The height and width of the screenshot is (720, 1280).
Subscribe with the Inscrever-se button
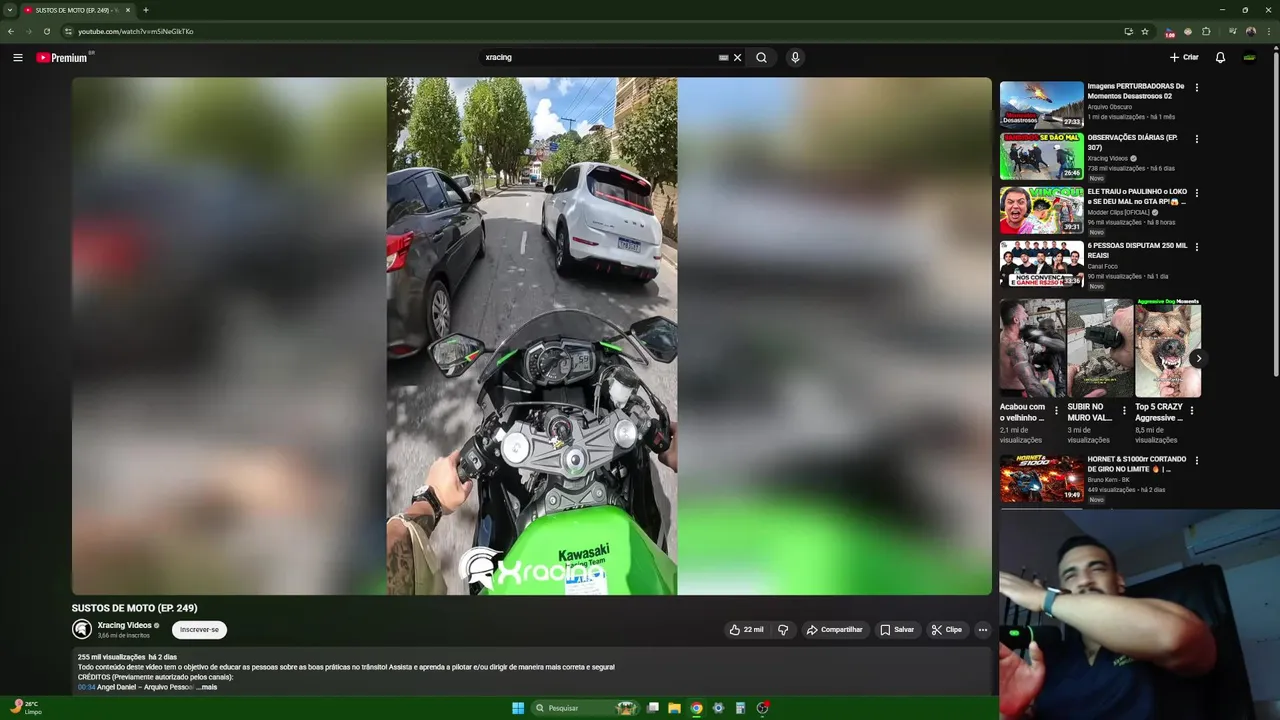tap(199, 630)
